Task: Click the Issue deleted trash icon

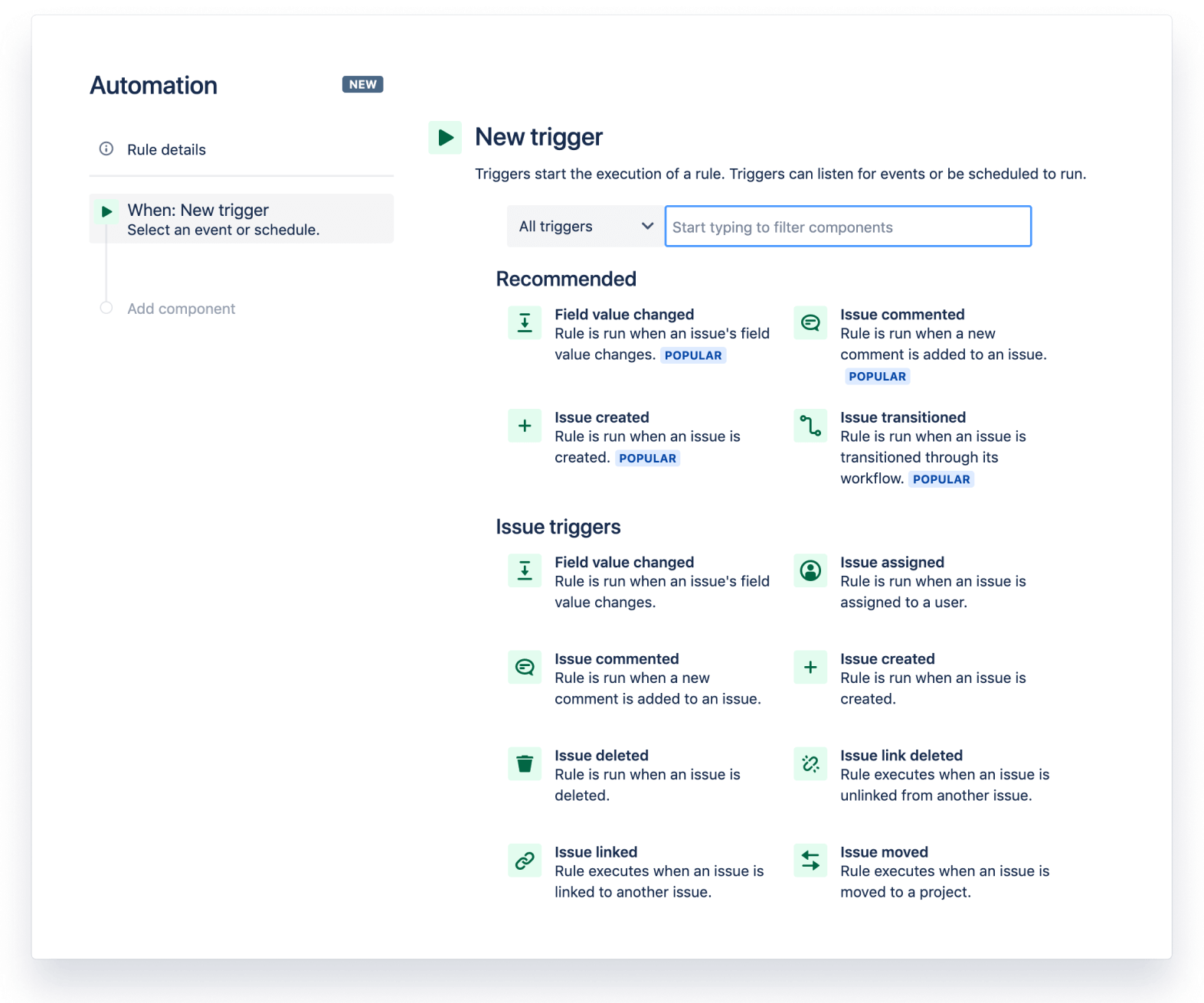Action: [525, 763]
